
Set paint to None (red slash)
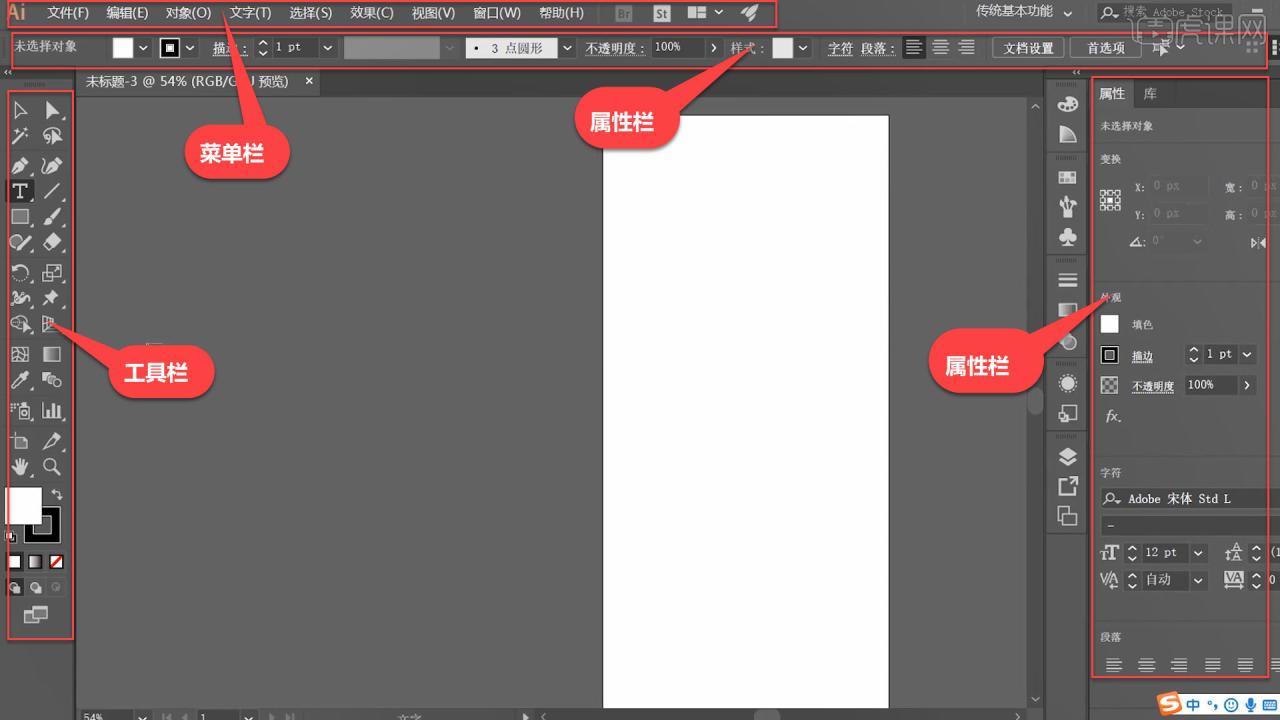click(x=56, y=562)
